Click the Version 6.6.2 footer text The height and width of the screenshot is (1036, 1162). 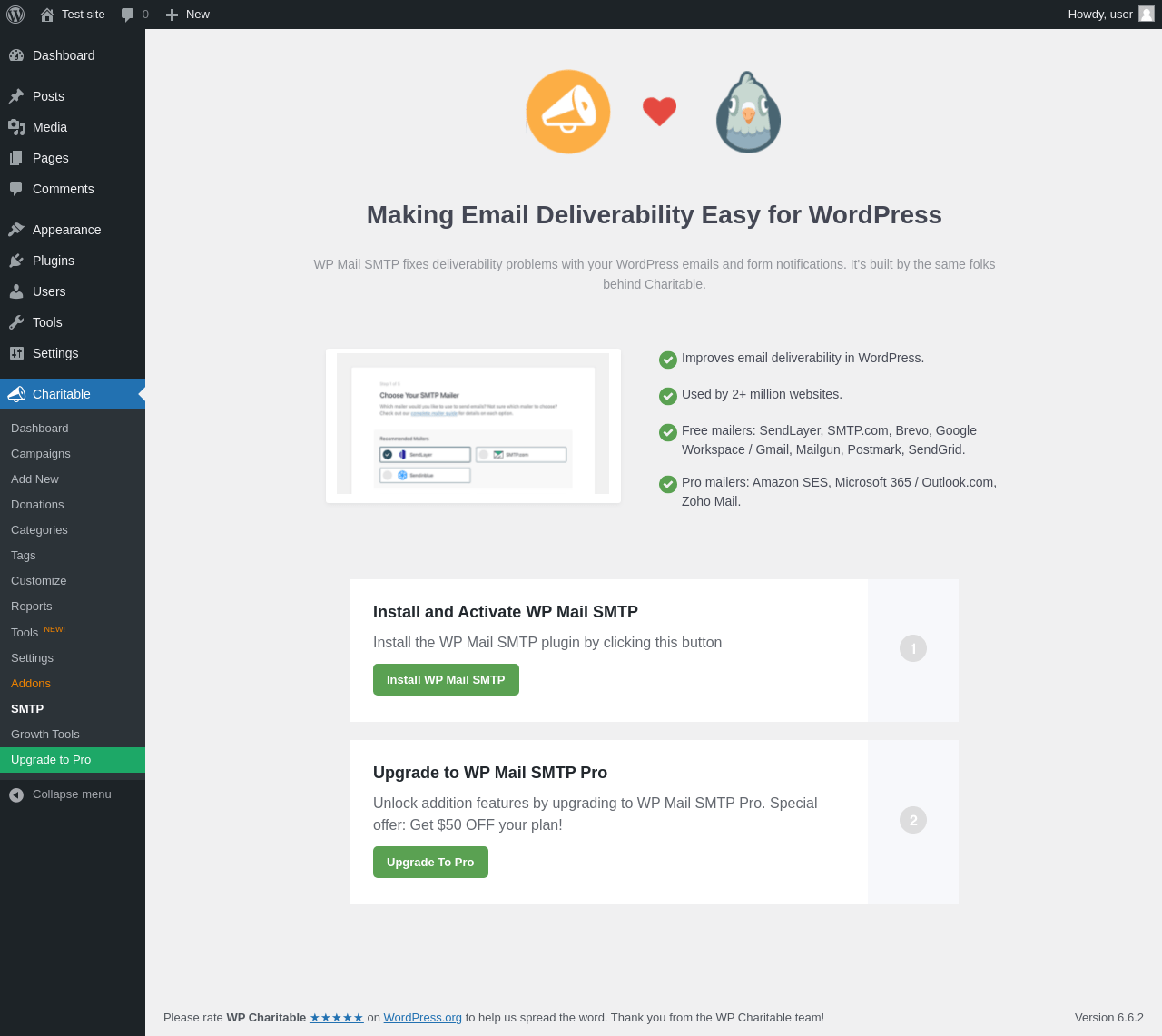click(1109, 1018)
